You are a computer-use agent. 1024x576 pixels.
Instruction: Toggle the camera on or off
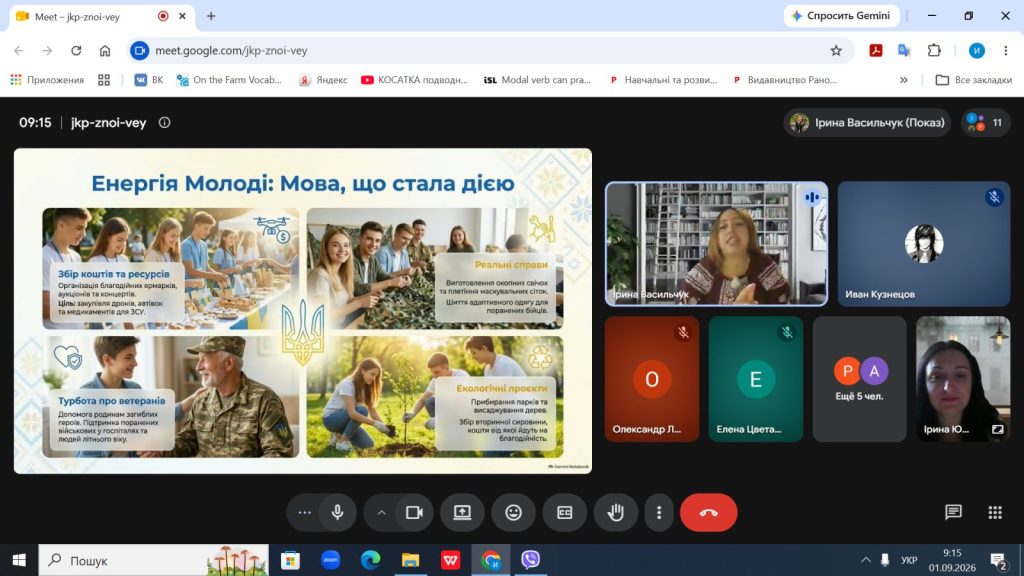[415, 513]
